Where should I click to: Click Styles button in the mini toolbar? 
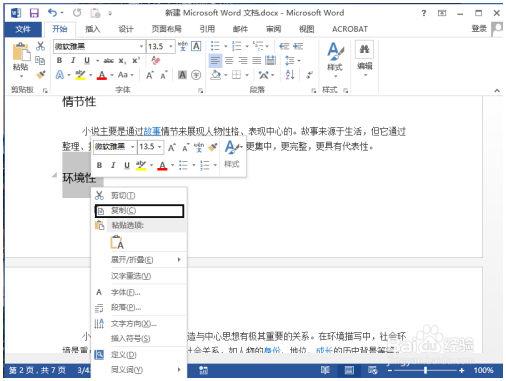click(232, 154)
